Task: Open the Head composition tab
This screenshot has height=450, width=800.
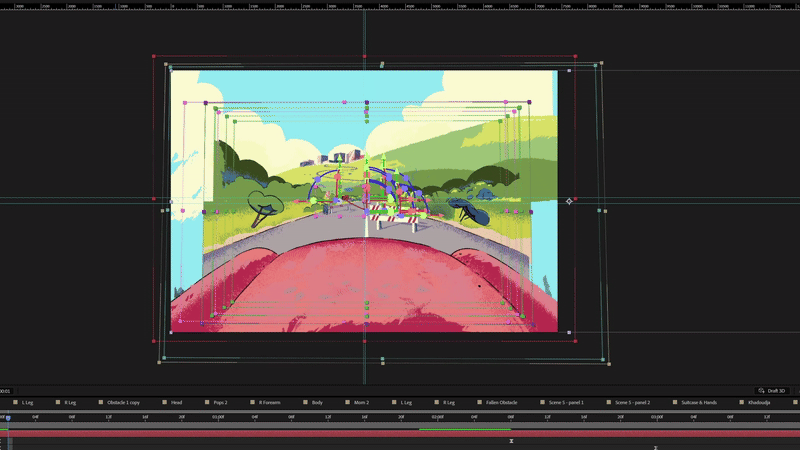Action: coord(177,403)
